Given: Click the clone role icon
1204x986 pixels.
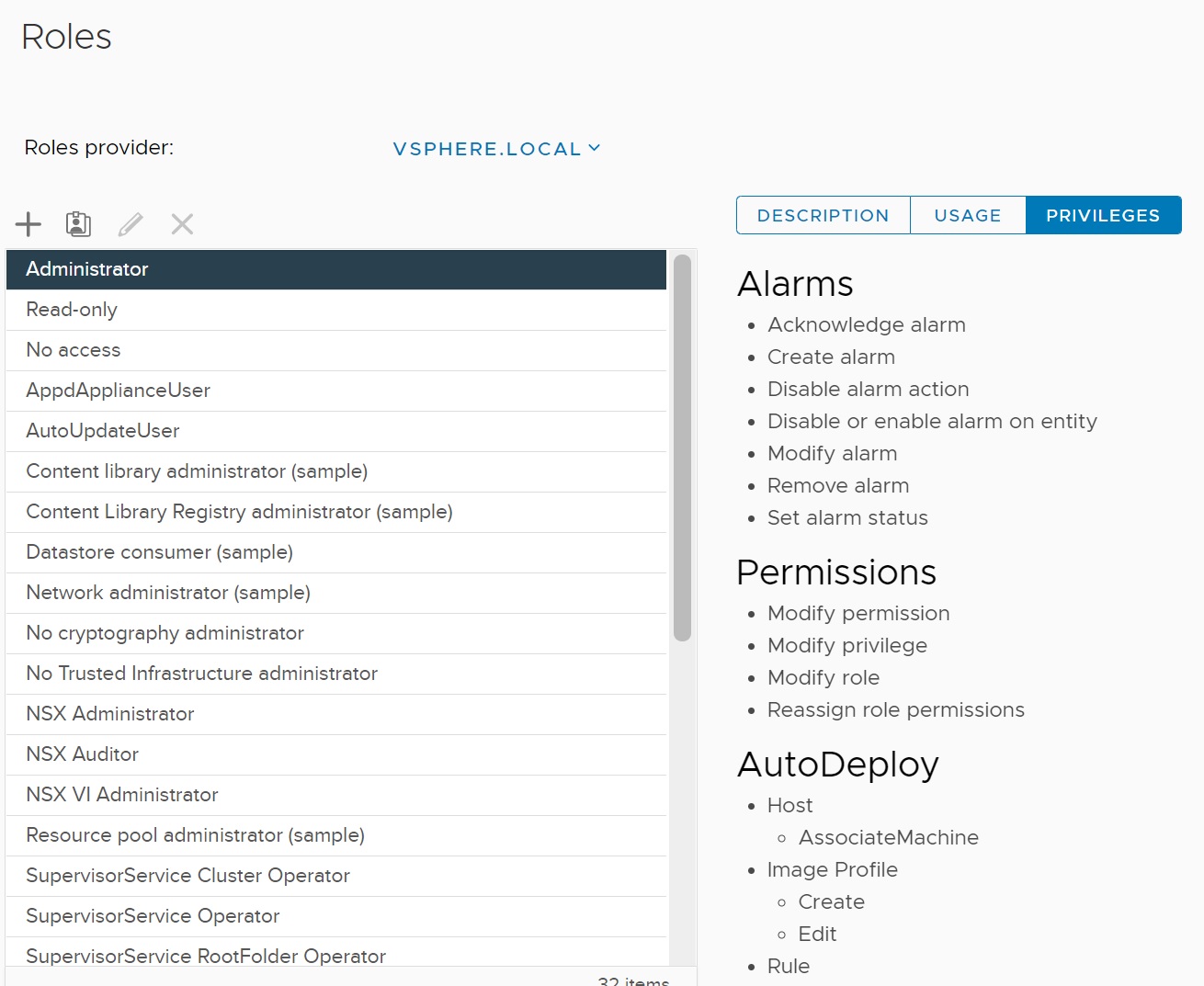Looking at the screenshot, I should pos(78,224).
